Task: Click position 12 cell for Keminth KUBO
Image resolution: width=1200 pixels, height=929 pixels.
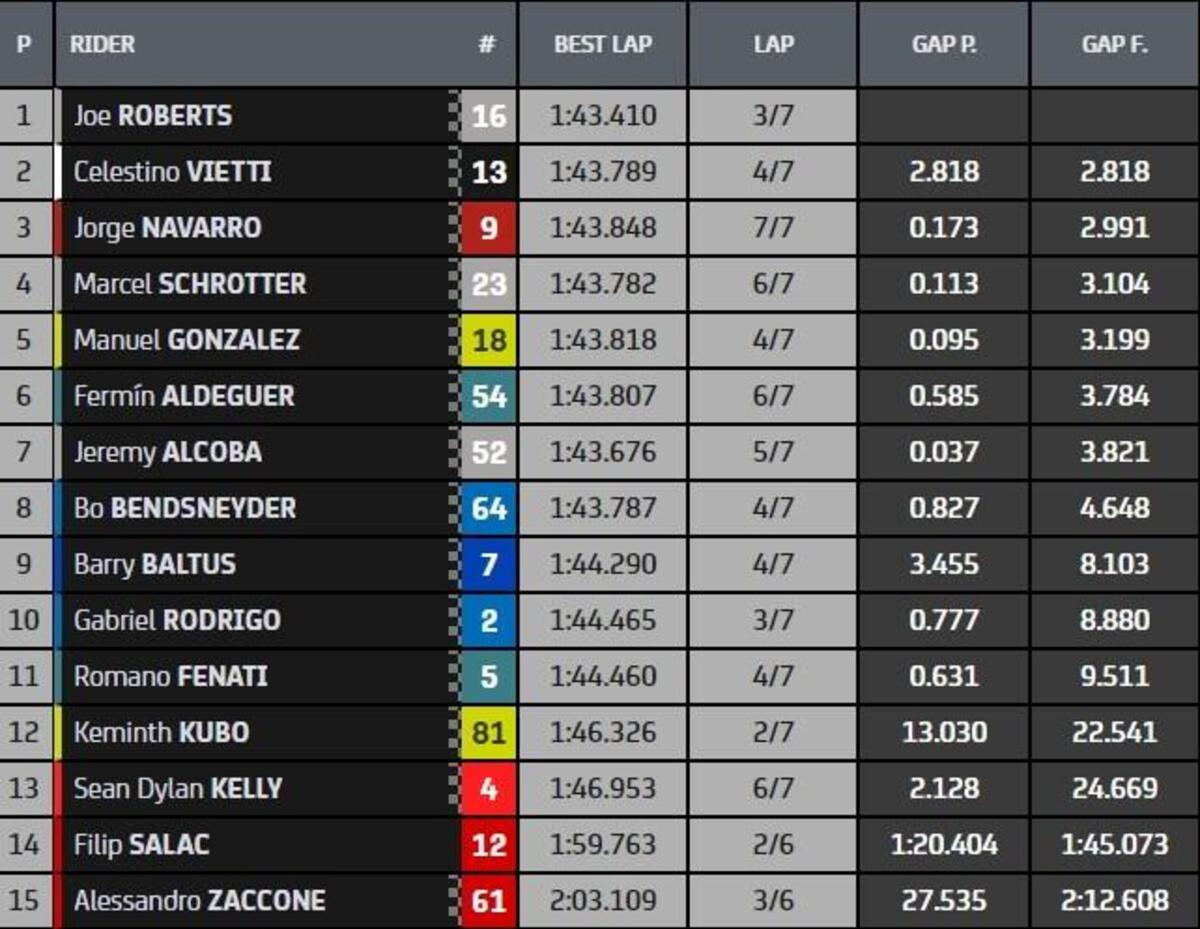Action: coord(24,732)
